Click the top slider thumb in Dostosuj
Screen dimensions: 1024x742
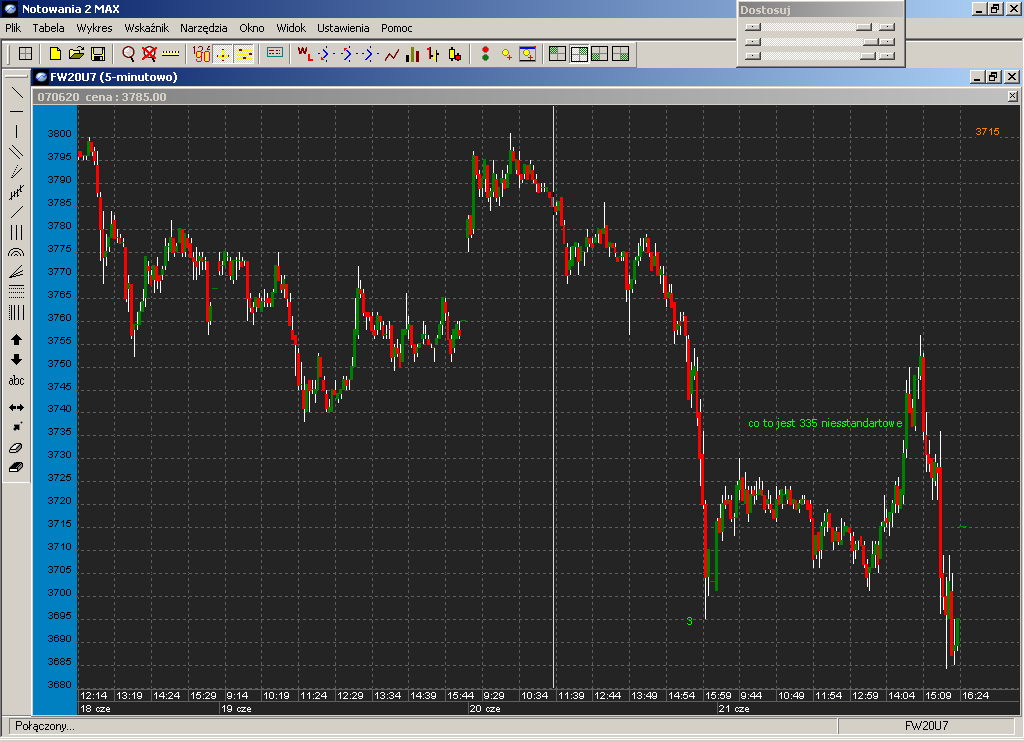[x=863, y=27]
